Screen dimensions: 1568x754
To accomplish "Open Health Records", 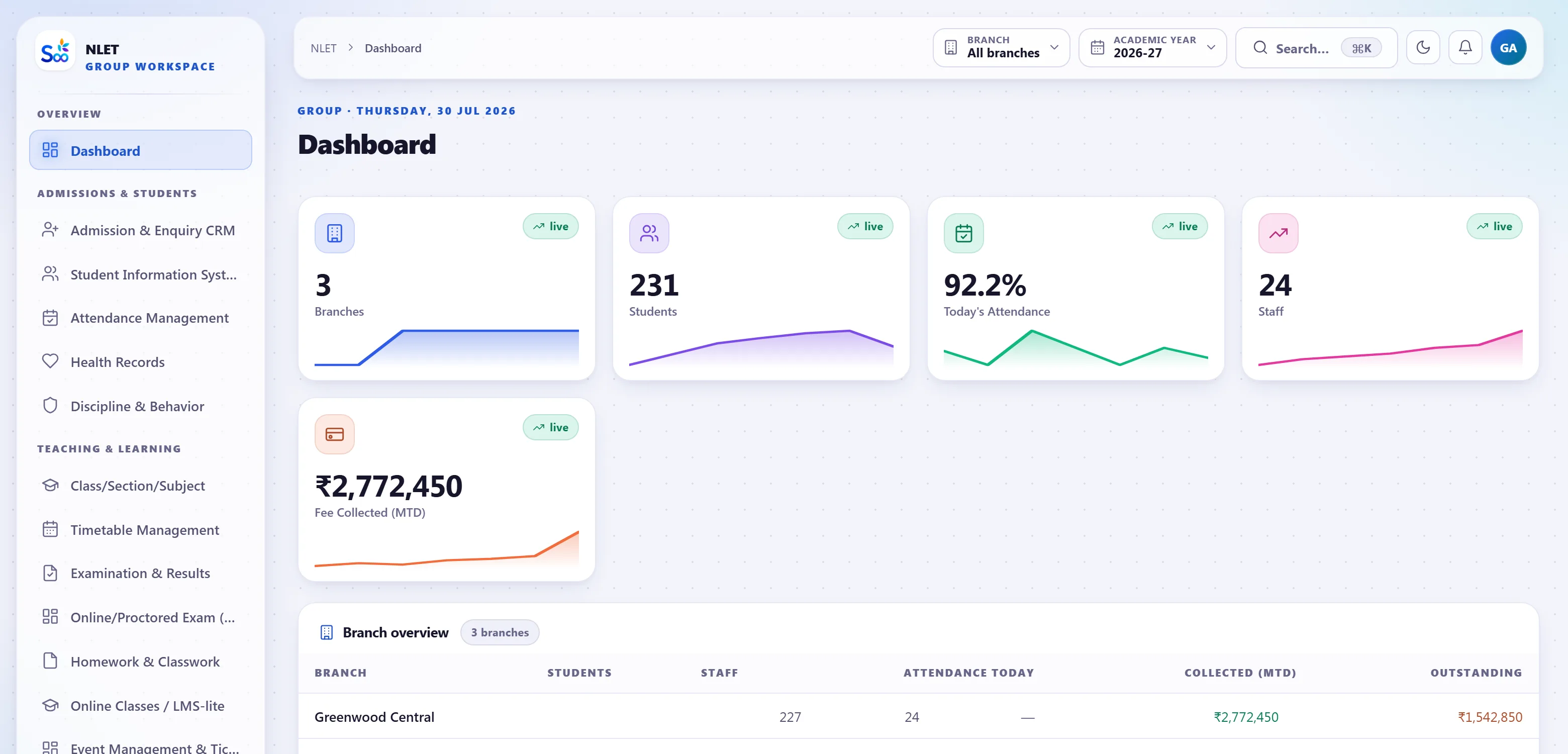I will (141, 362).
